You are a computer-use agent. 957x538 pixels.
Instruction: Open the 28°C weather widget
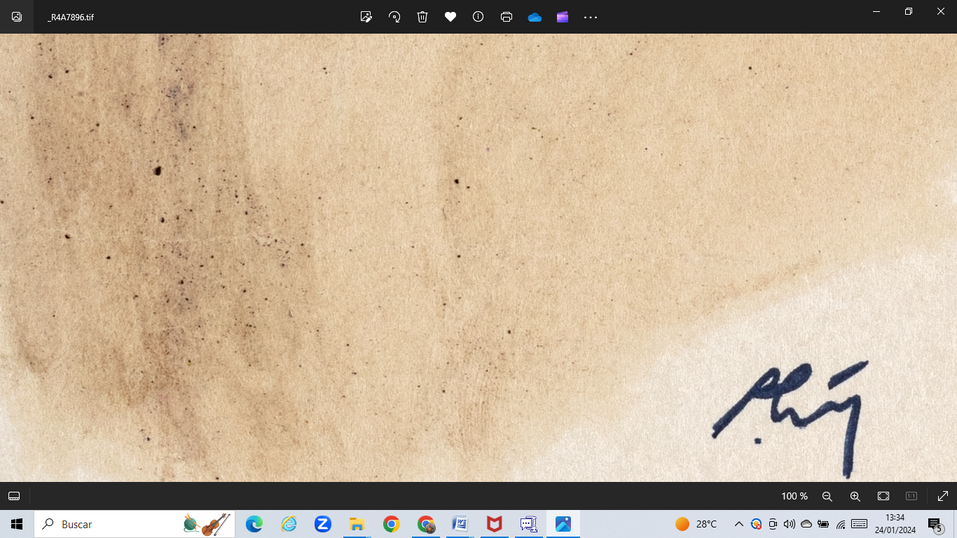tap(696, 524)
